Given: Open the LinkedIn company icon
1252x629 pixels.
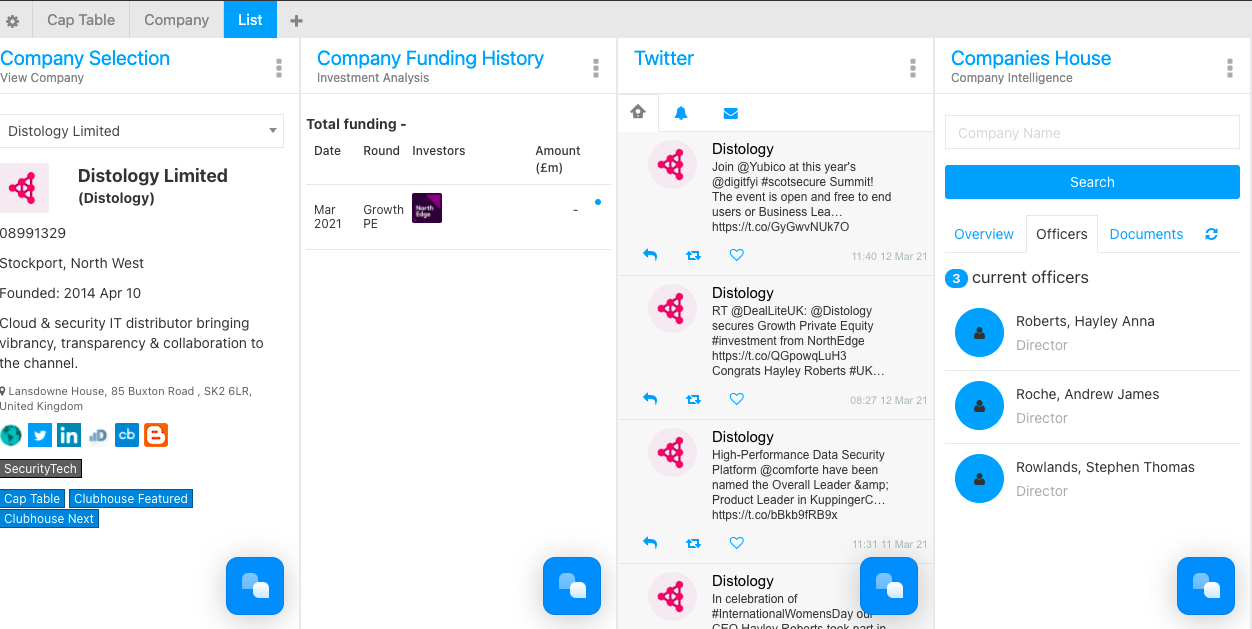Looking at the screenshot, I should click(x=69, y=435).
